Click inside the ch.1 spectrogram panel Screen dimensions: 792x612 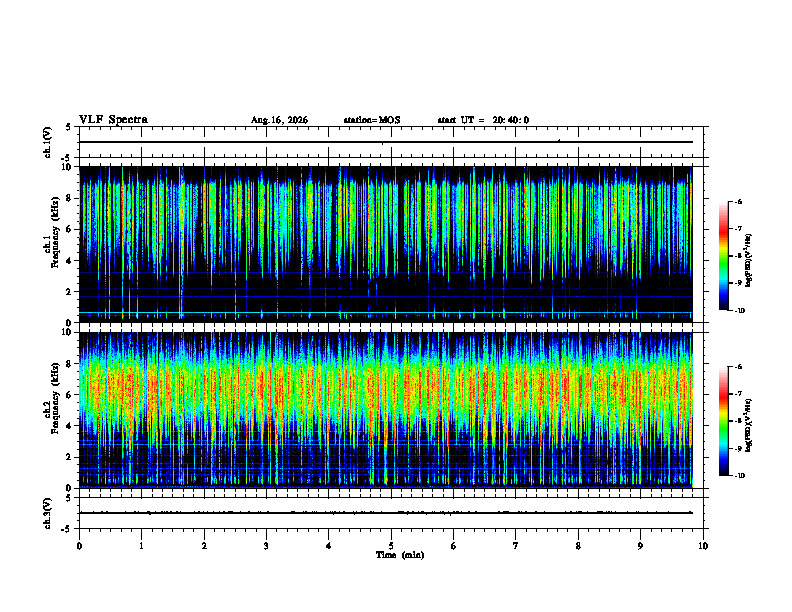click(386, 244)
